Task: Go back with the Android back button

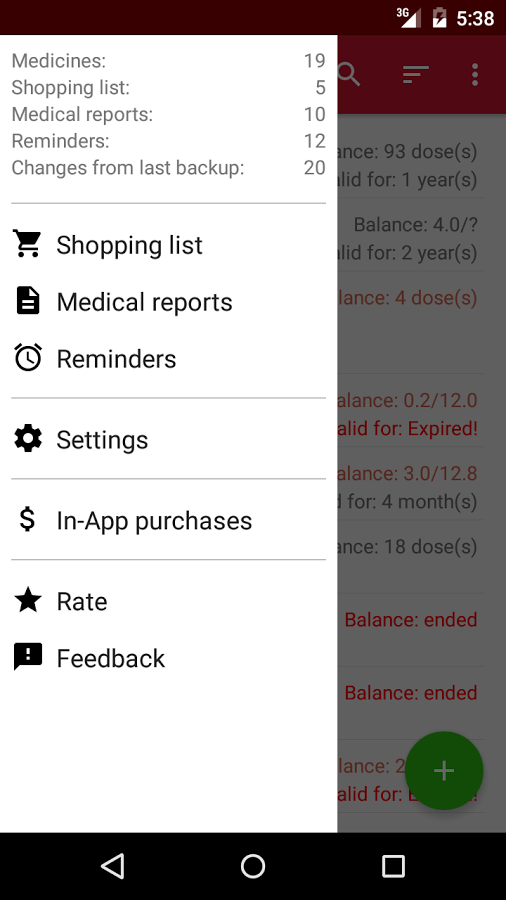Action: click(x=112, y=866)
